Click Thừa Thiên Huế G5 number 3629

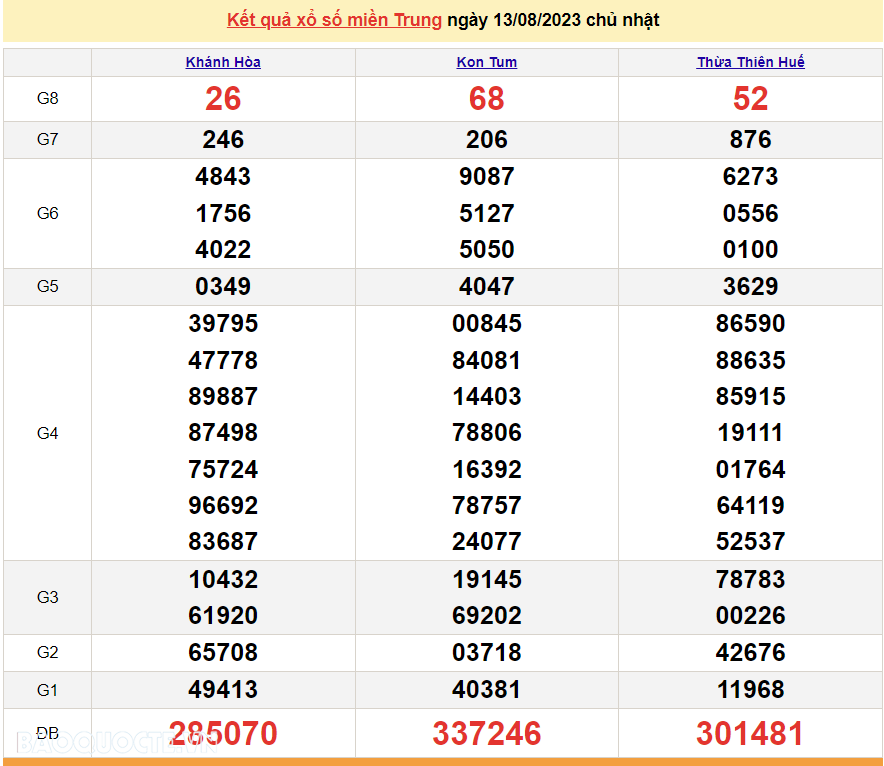point(750,287)
